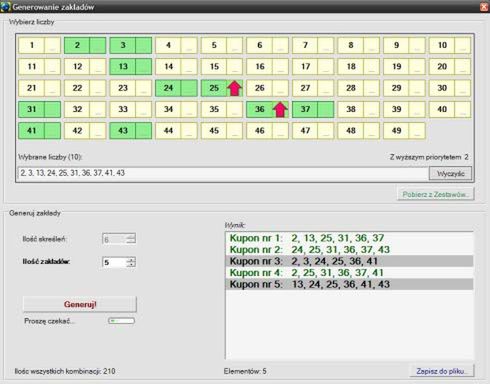
Task: Click the selected numbers text field
Action: 223,173
